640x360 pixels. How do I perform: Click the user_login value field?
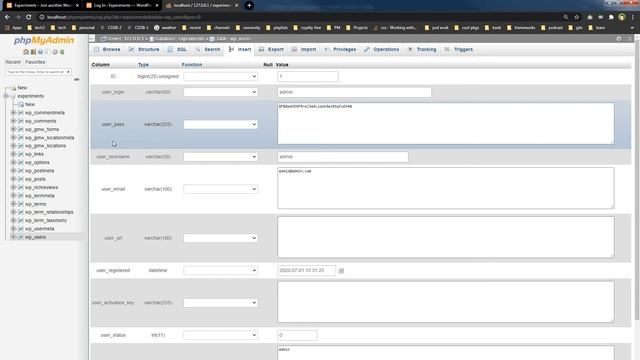(354, 92)
